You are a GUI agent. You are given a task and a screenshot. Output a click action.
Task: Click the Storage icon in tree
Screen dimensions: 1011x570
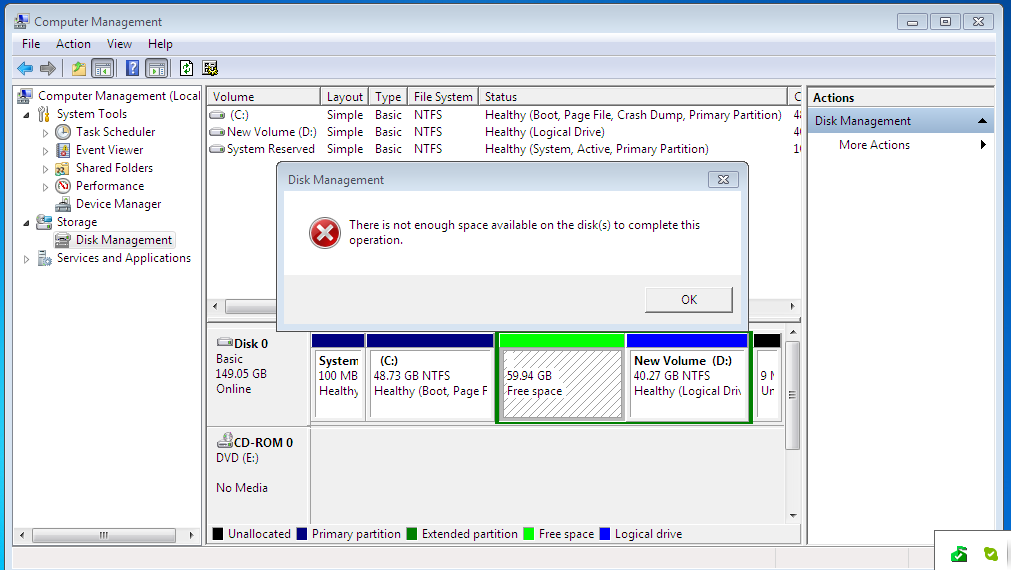pyautogui.click(x=44, y=222)
